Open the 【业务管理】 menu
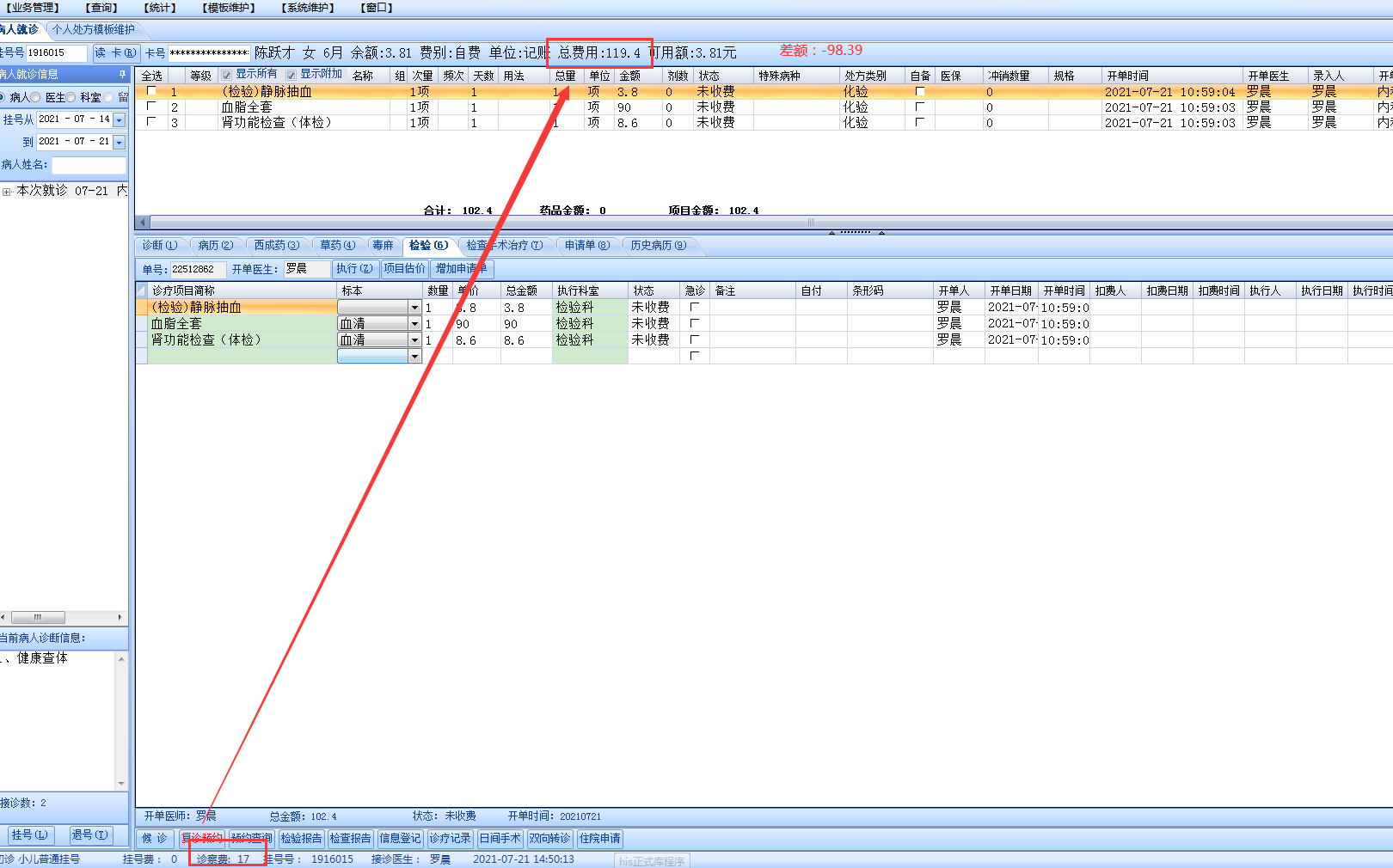The width and height of the screenshot is (1393, 868). pyautogui.click(x=33, y=8)
